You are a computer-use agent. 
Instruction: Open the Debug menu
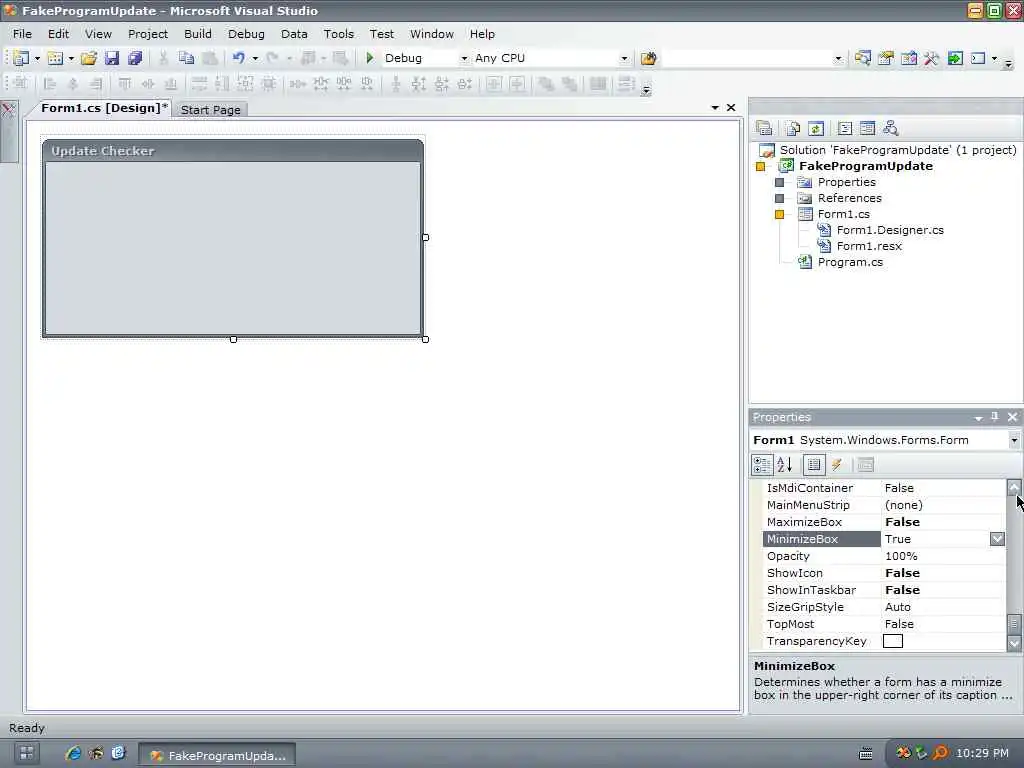tap(246, 34)
